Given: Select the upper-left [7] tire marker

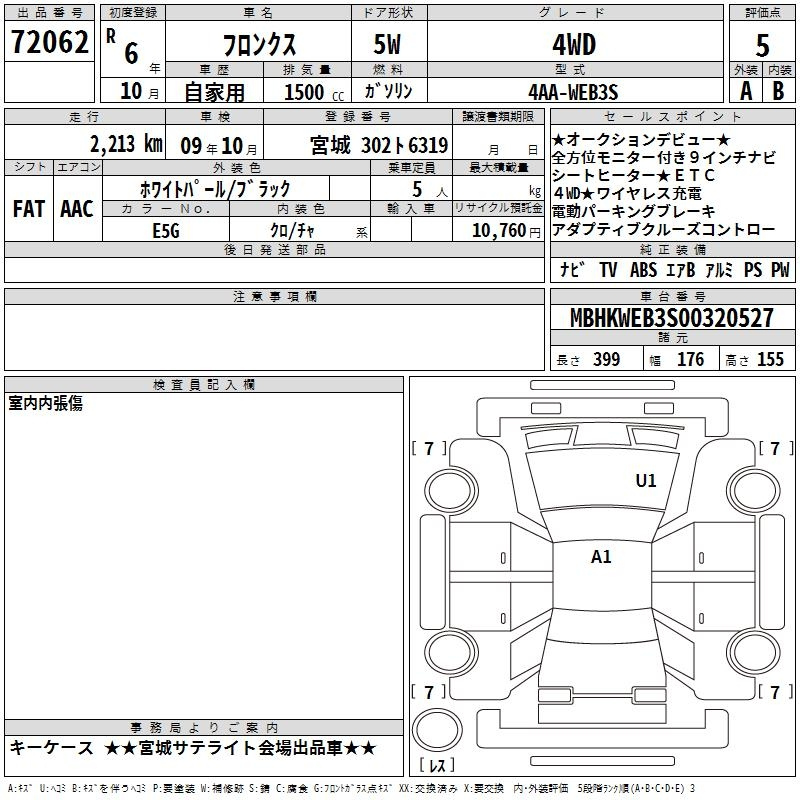Looking at the screenshot, I should pyautogui.click(x=429, y=448).
